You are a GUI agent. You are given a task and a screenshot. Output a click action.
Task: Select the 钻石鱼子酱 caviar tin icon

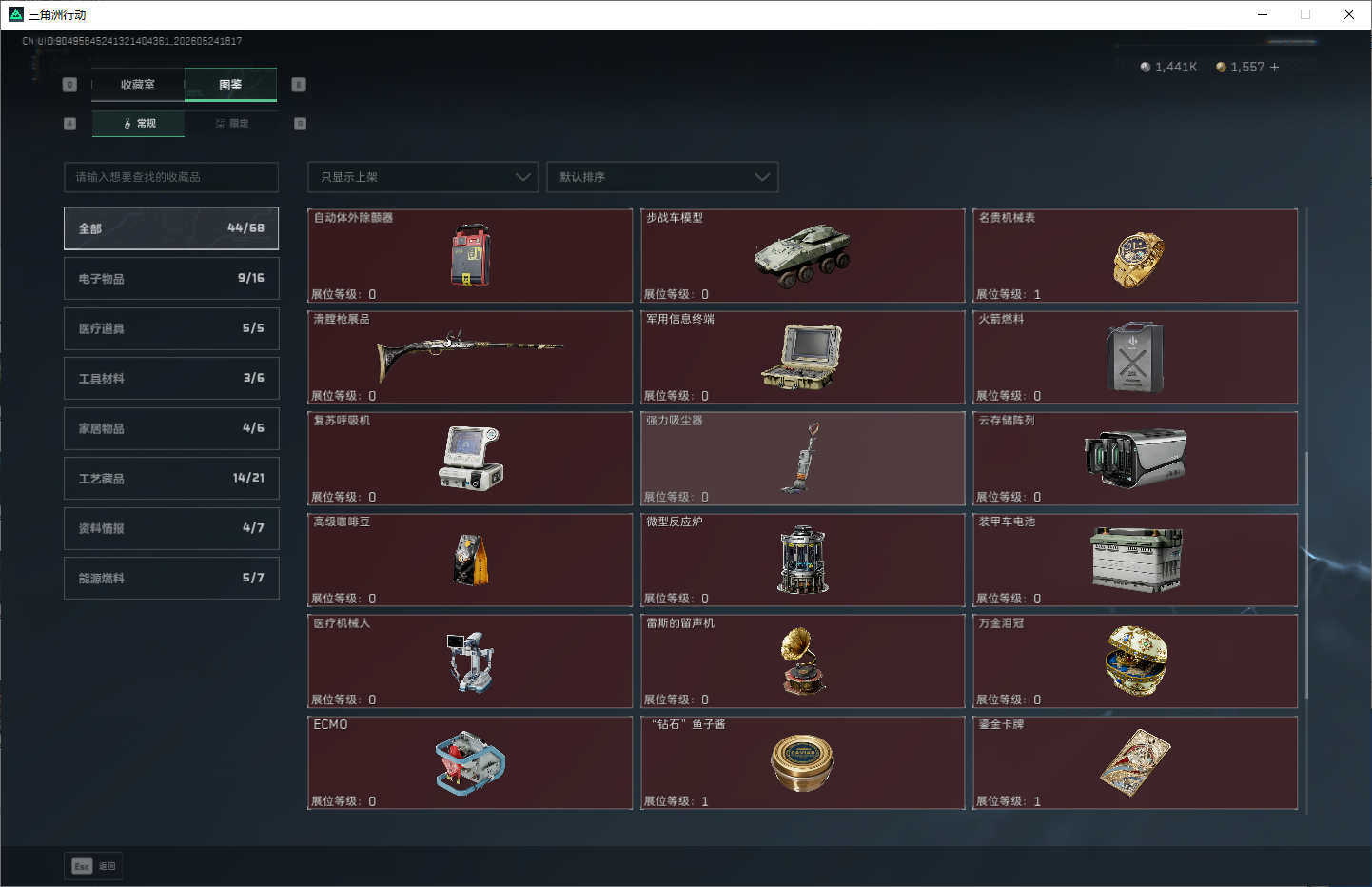tap(802, 762)
